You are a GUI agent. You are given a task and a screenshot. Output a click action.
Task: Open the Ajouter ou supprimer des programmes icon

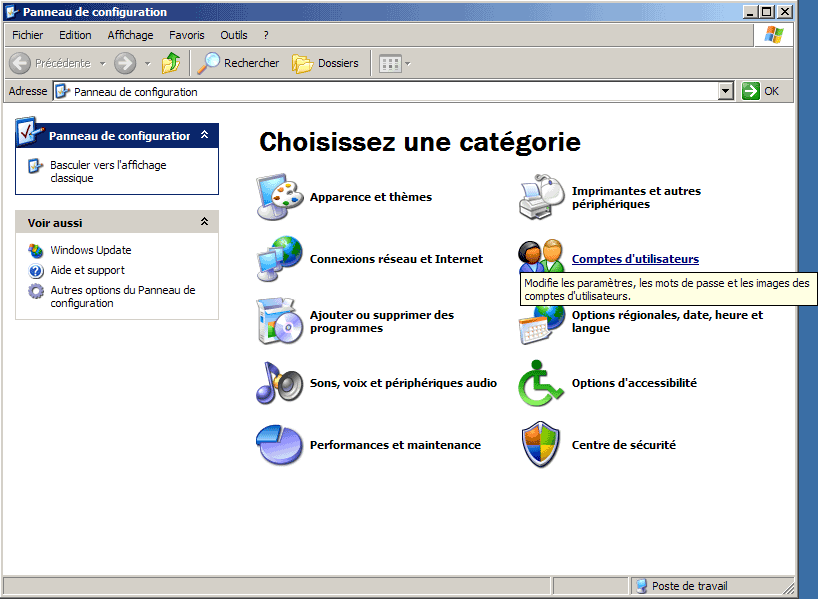[x=279, y=321]
